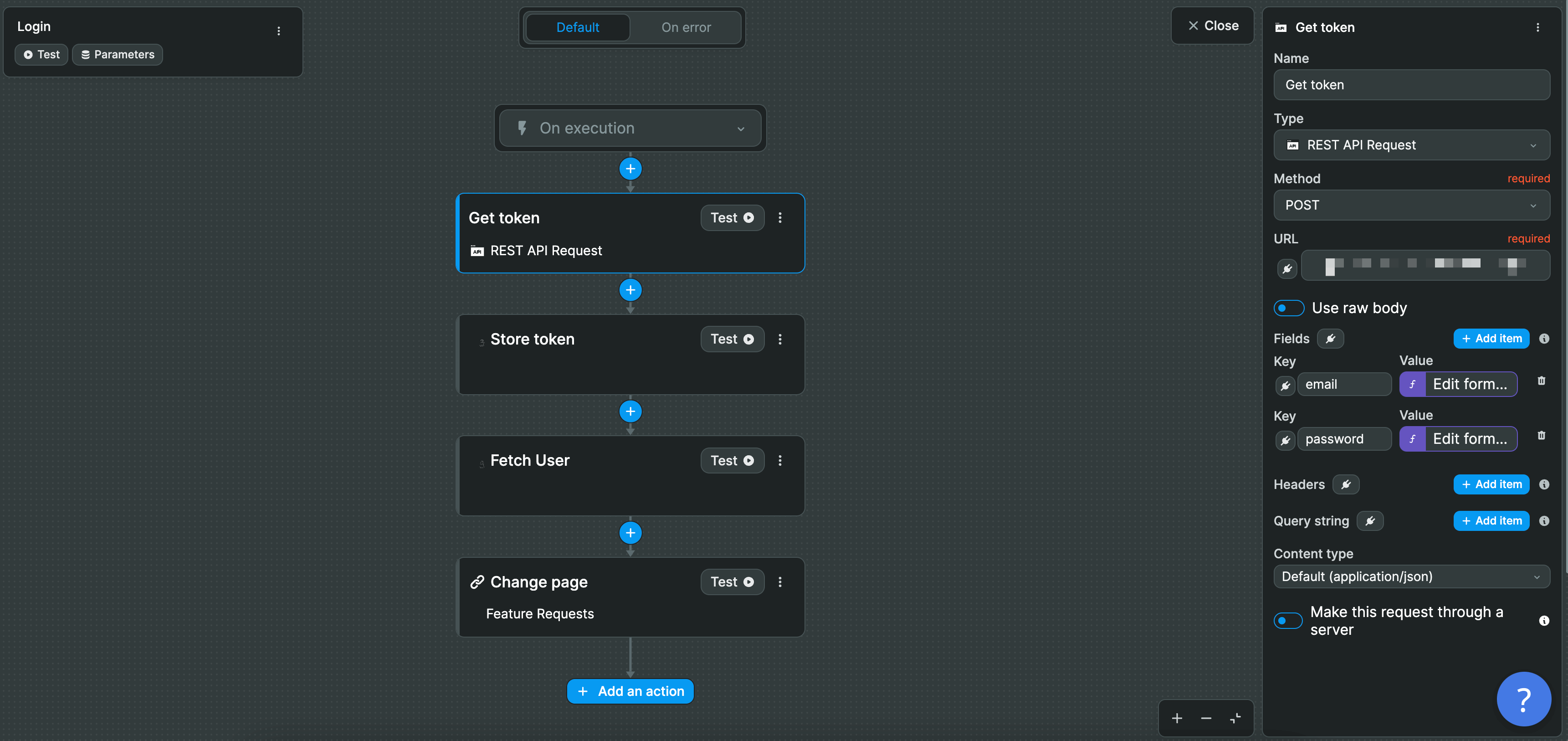
Task: Run the Fetch User test button
Action: tap(732, 460)
